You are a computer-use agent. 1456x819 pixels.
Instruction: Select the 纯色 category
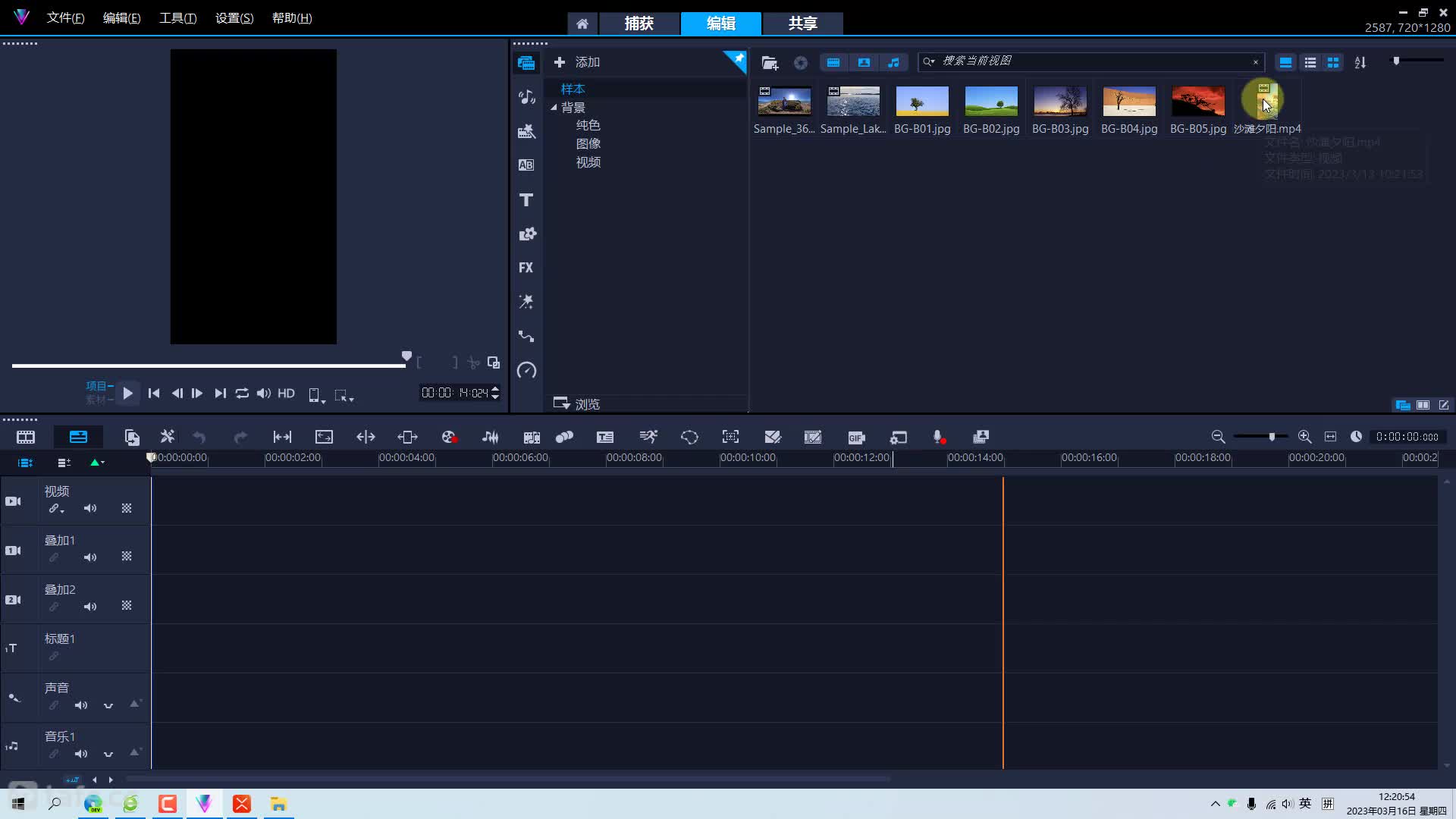coord(588,125)
